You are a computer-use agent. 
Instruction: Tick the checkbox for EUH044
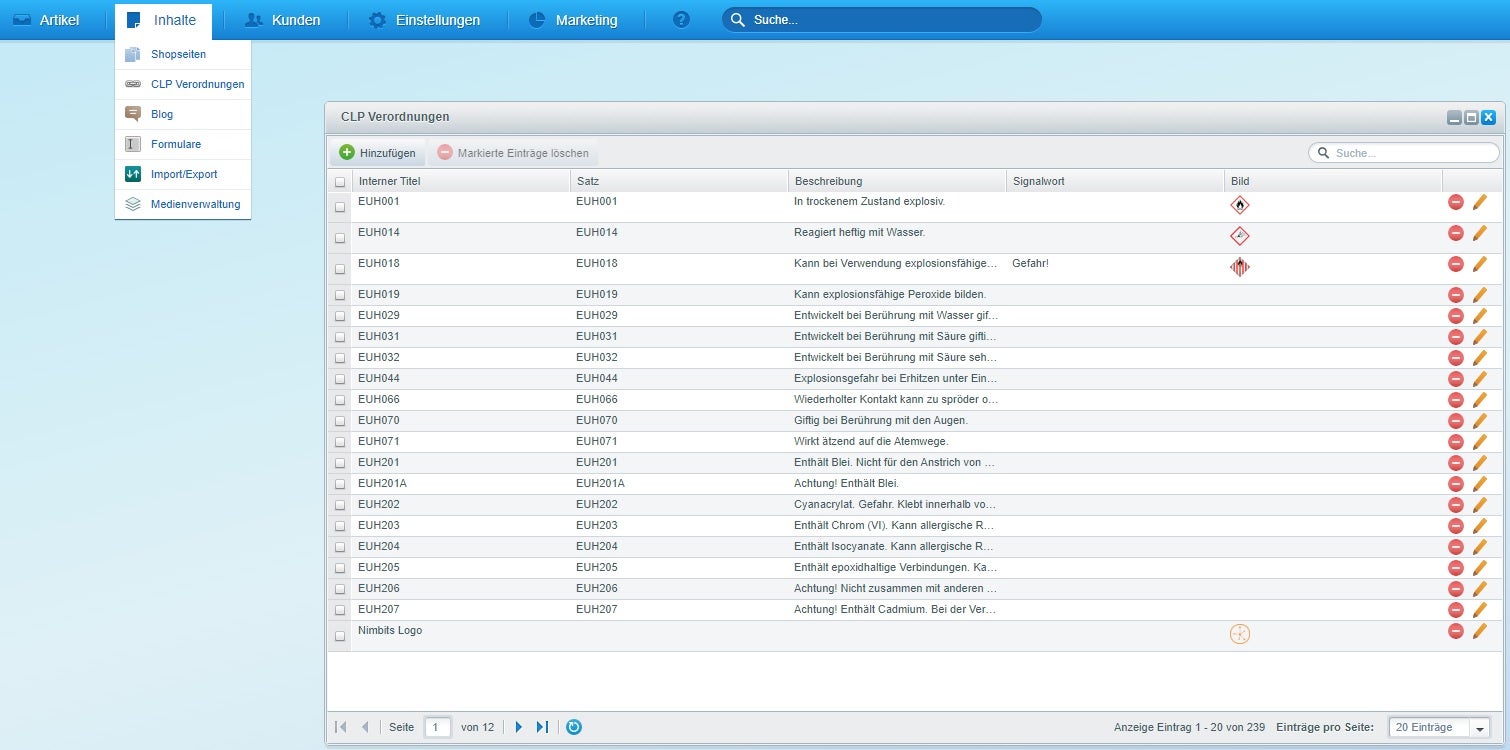coord(340,379)
